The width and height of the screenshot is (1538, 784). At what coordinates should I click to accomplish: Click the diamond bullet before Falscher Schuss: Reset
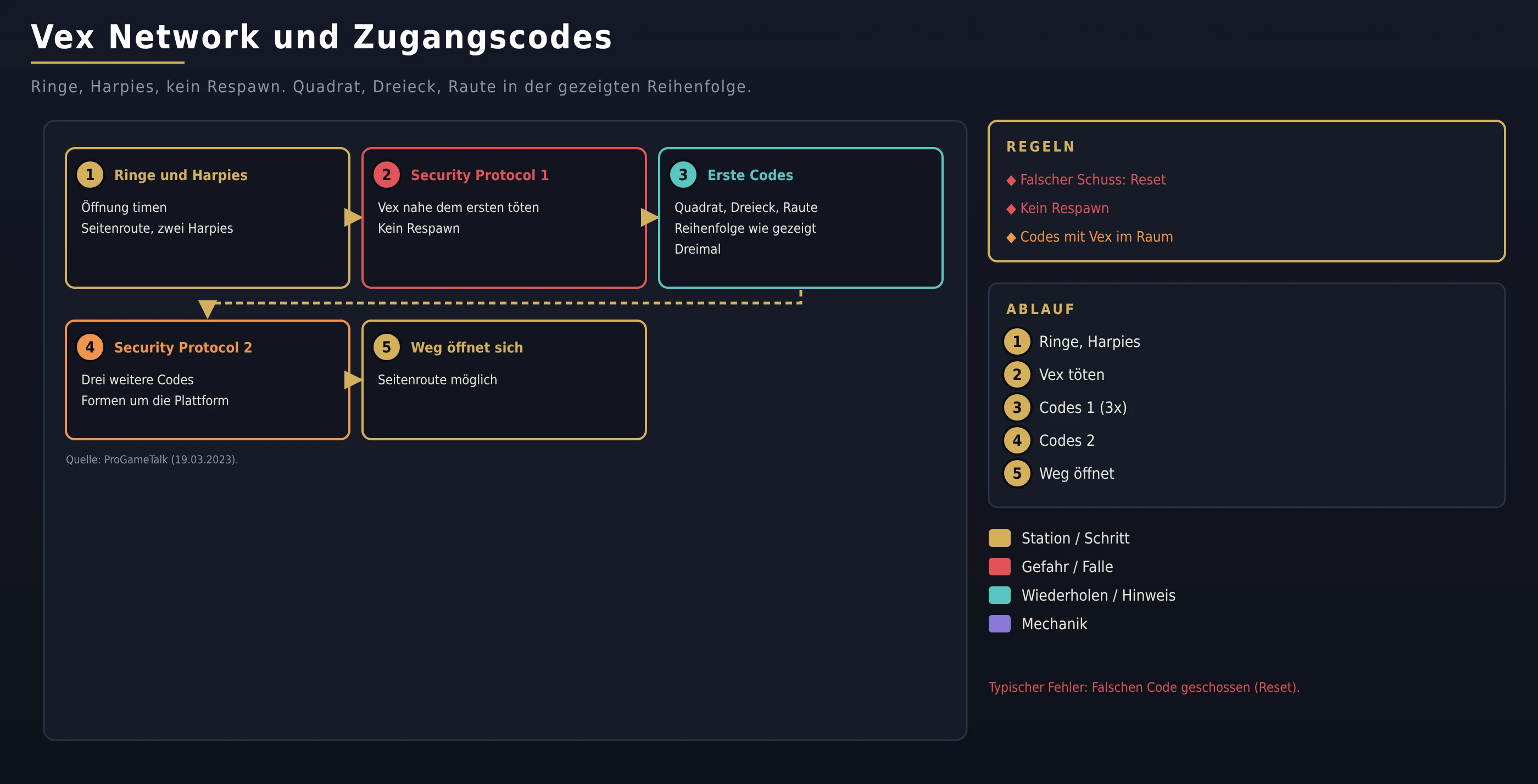click(x=1011, y=180)
